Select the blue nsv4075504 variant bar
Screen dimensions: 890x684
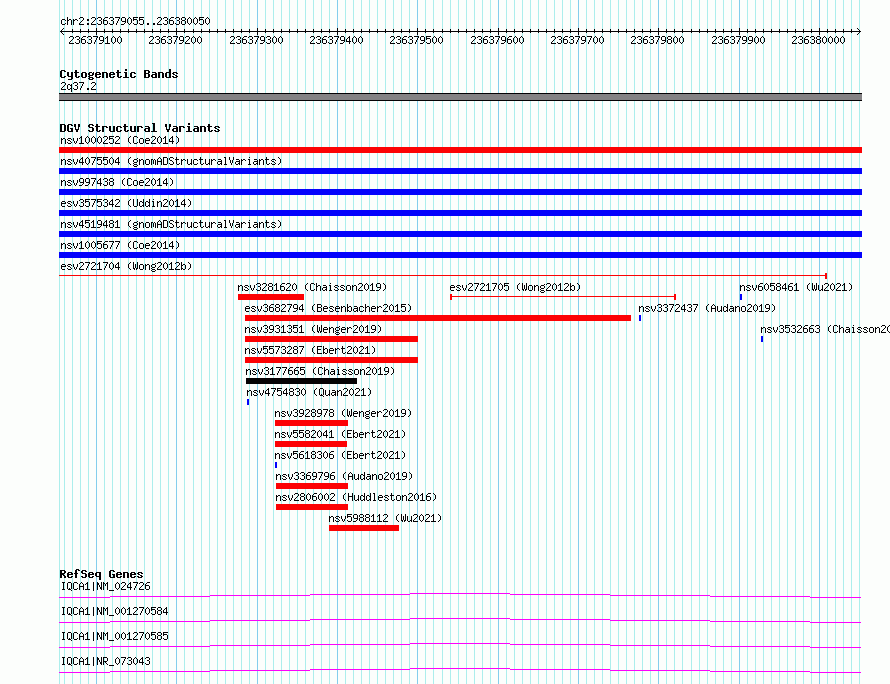point(460,171)
